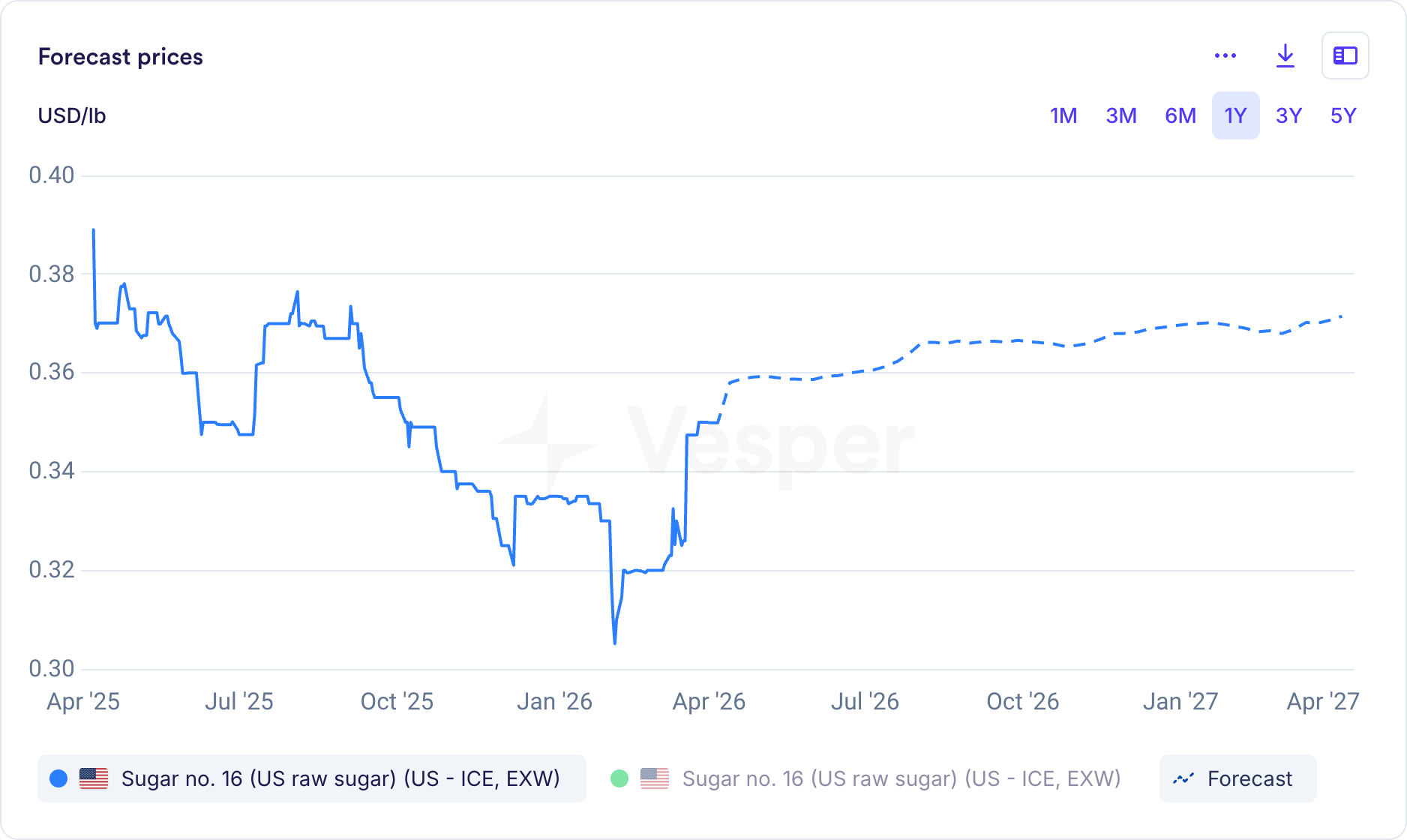Hide the blue Sugar no. 16 series
The width and height of the screenshot is (1407, 840).
pos(340,778)
